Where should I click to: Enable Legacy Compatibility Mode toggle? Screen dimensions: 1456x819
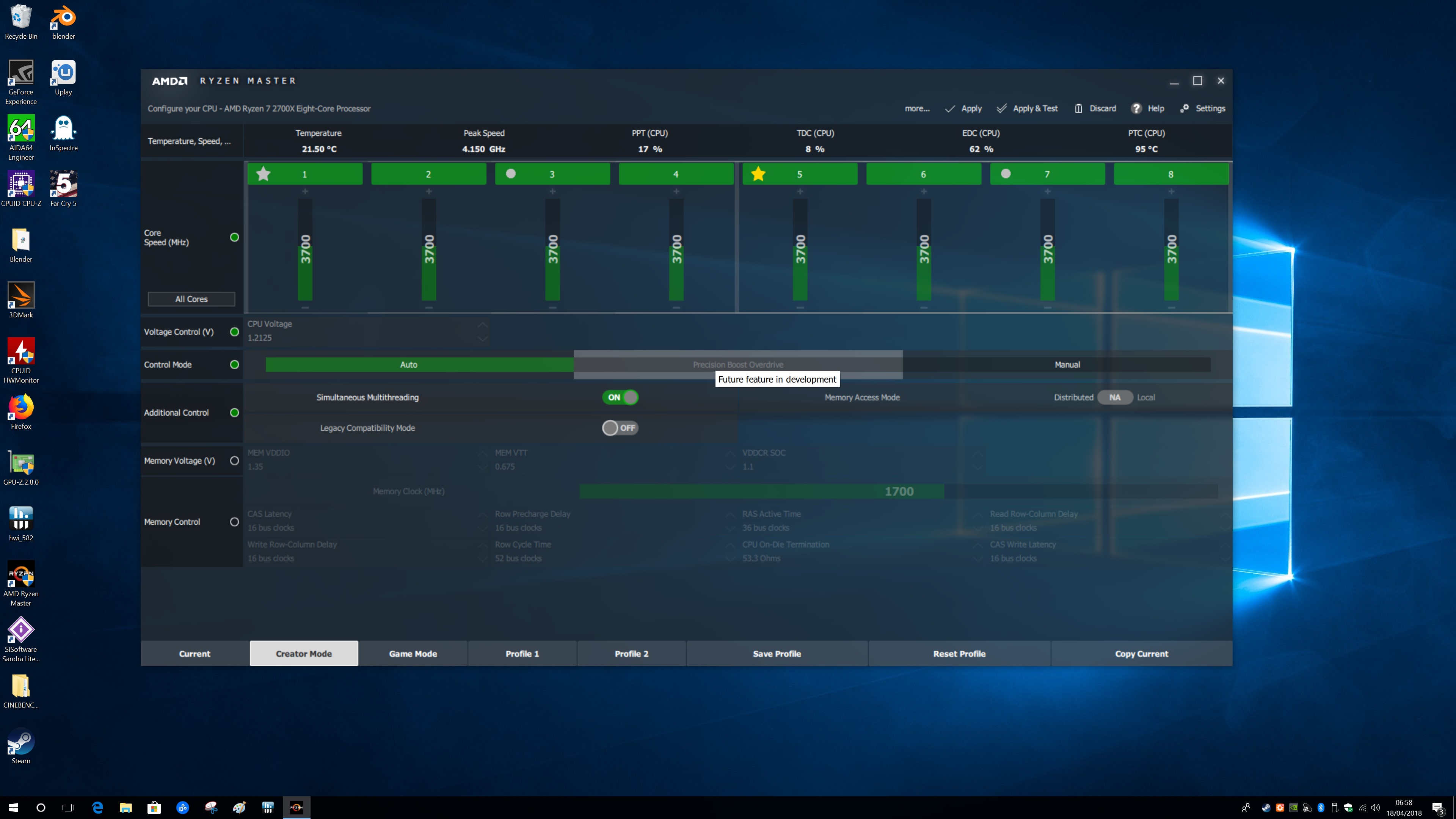coord(620,428)
